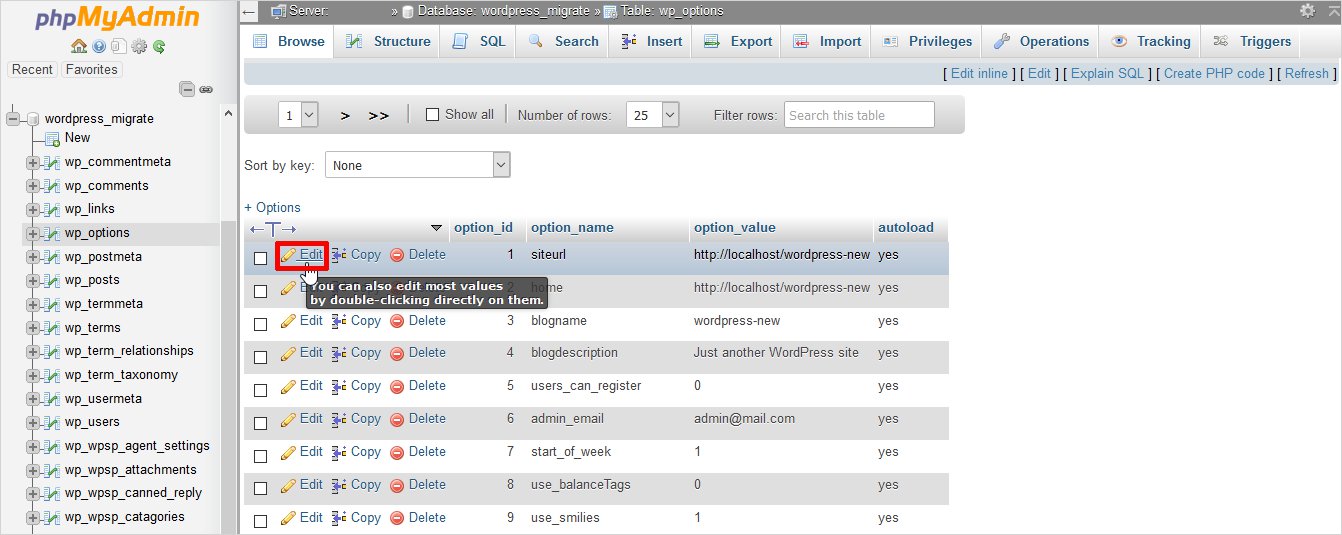Click the page settings gear at top right

(x=1307, y=11)
